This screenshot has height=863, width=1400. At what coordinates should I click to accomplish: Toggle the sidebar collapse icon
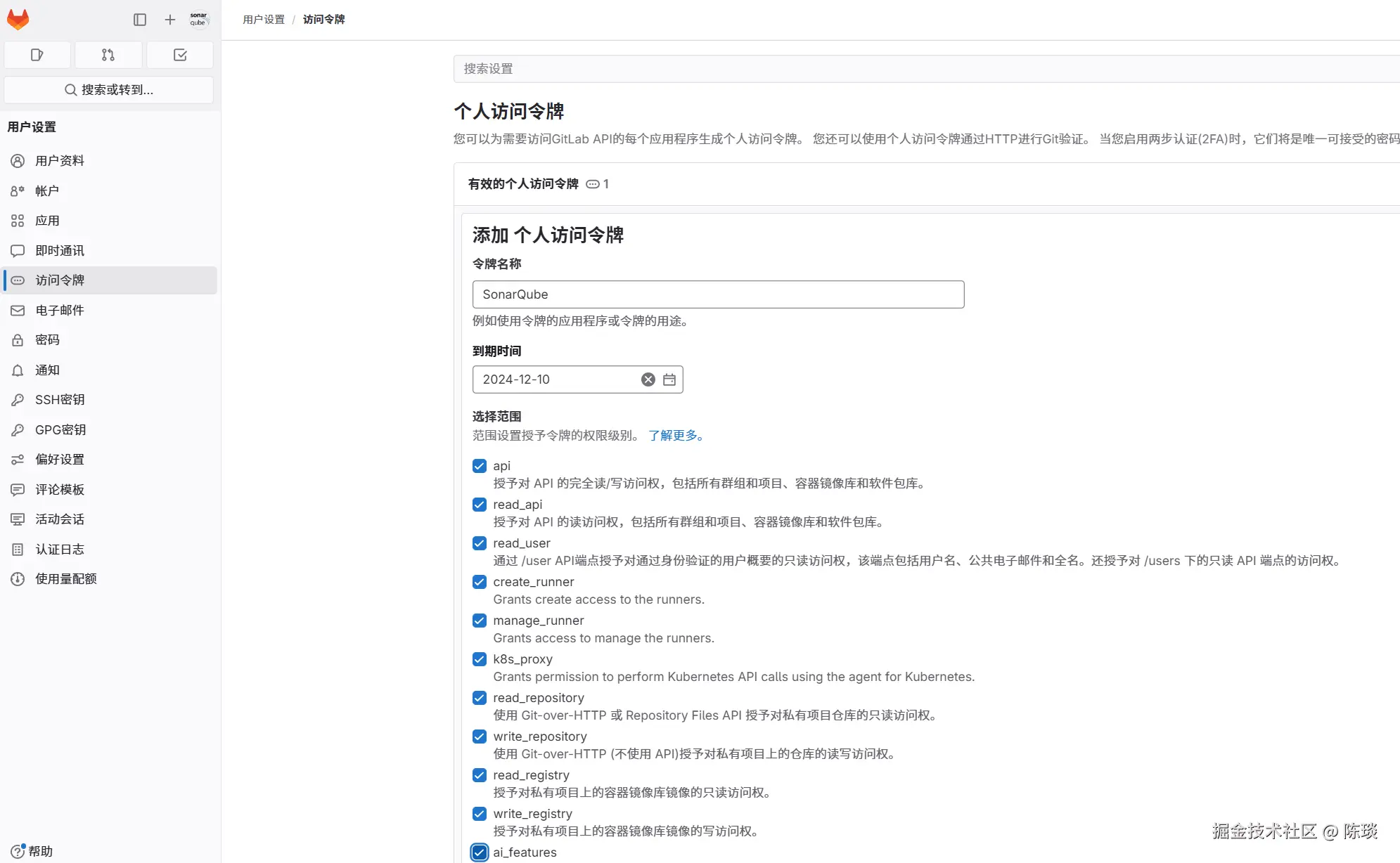click(x=140, y=20)
